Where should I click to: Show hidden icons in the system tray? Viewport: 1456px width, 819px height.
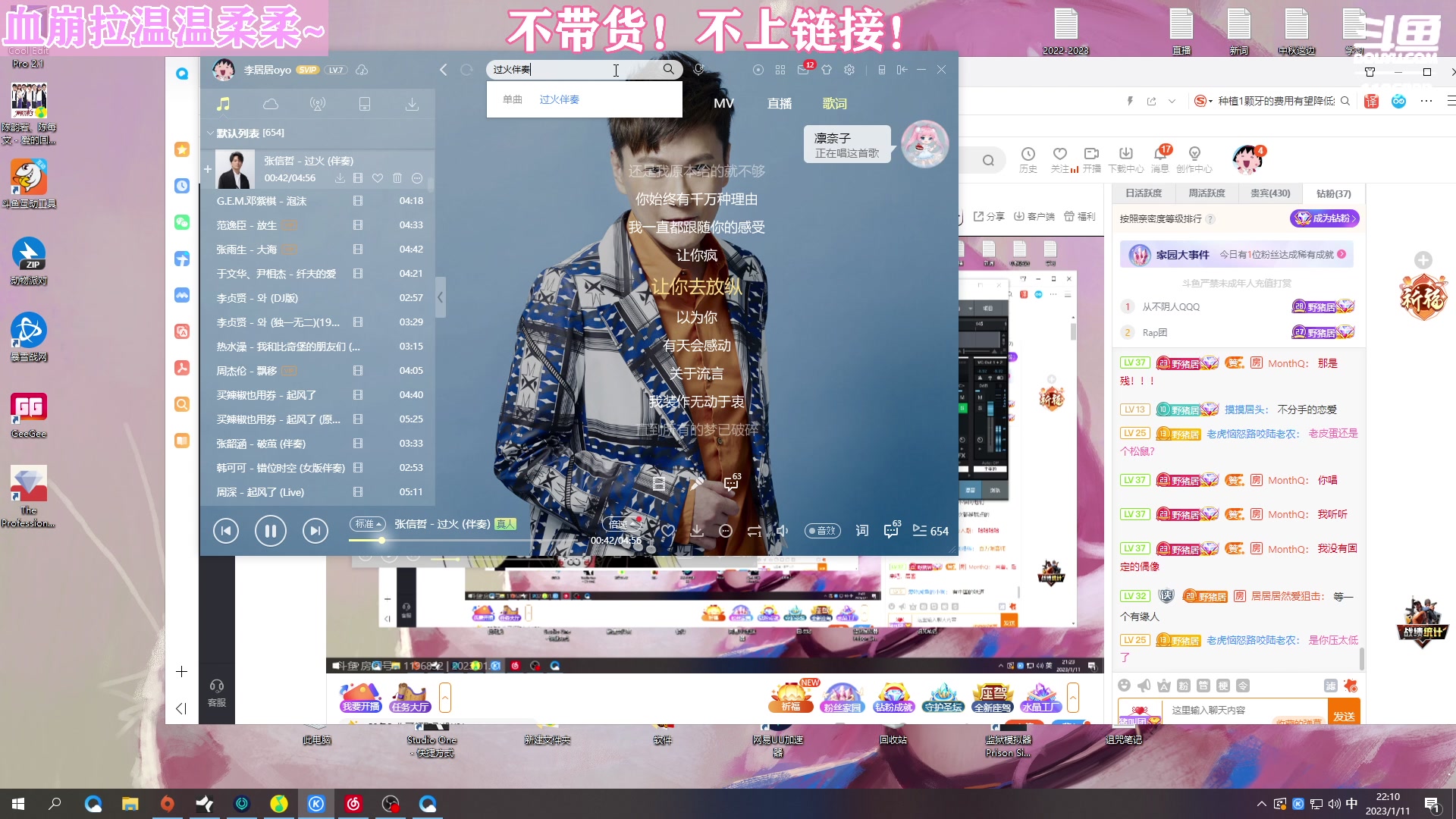point(1262,804)
